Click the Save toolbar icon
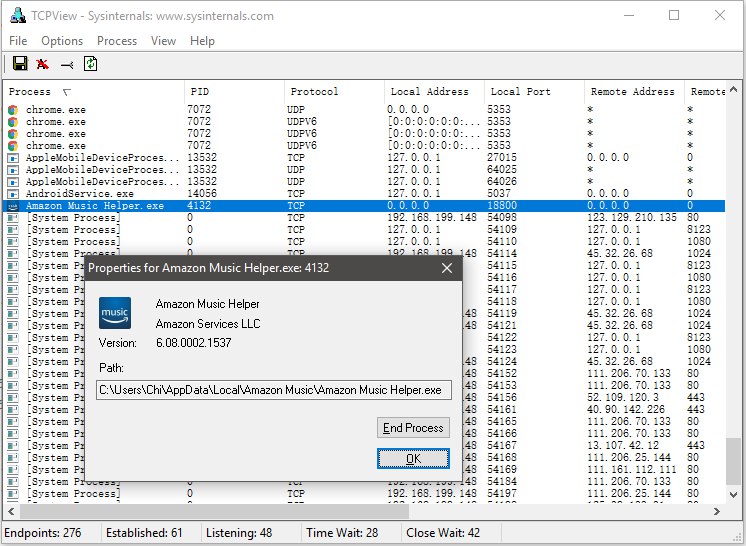The height and width of the screenshot is (546, 746). click(x=20, y=64)
